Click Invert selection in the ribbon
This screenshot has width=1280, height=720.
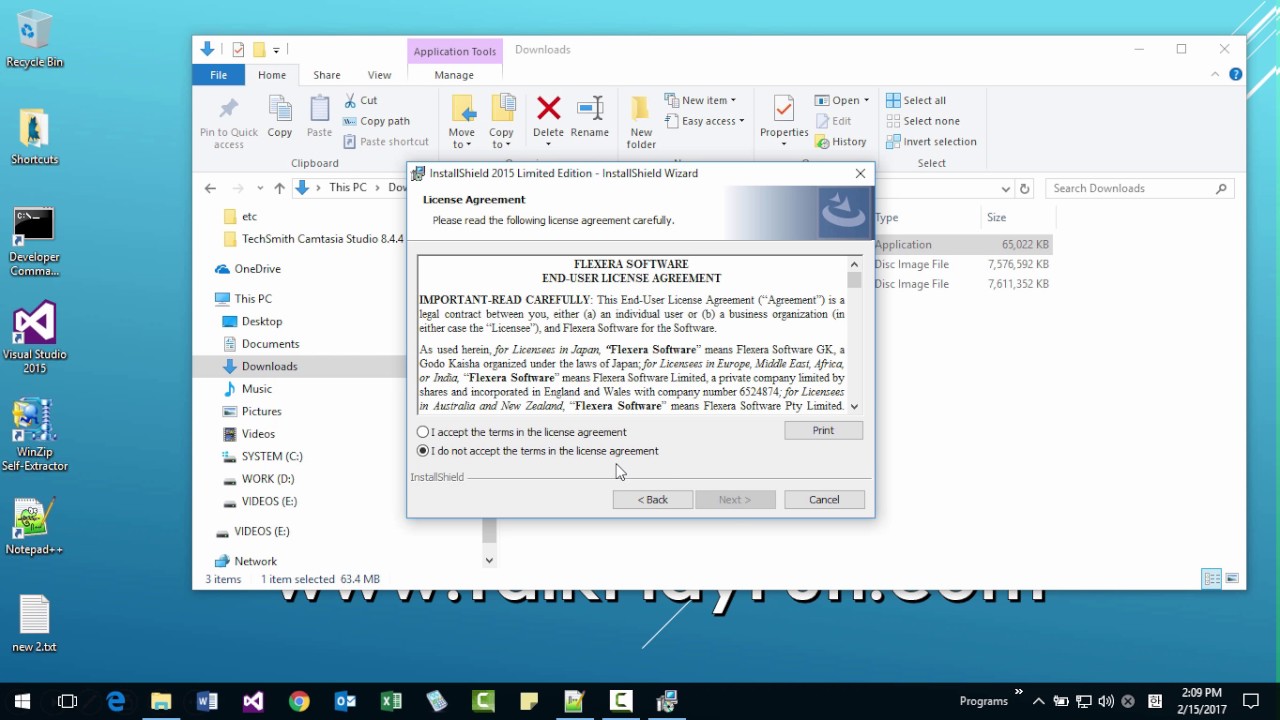coord(930,142)
